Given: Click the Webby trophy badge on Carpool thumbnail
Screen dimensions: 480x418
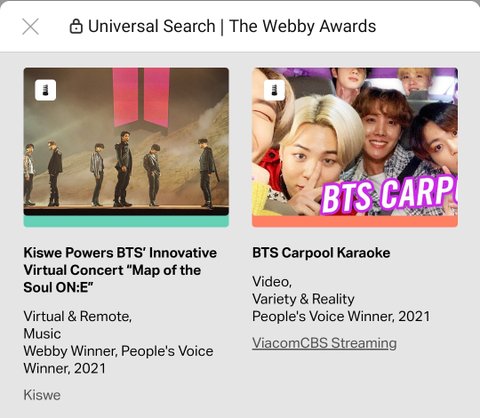Looking at the screenshot, I should 274,90.
